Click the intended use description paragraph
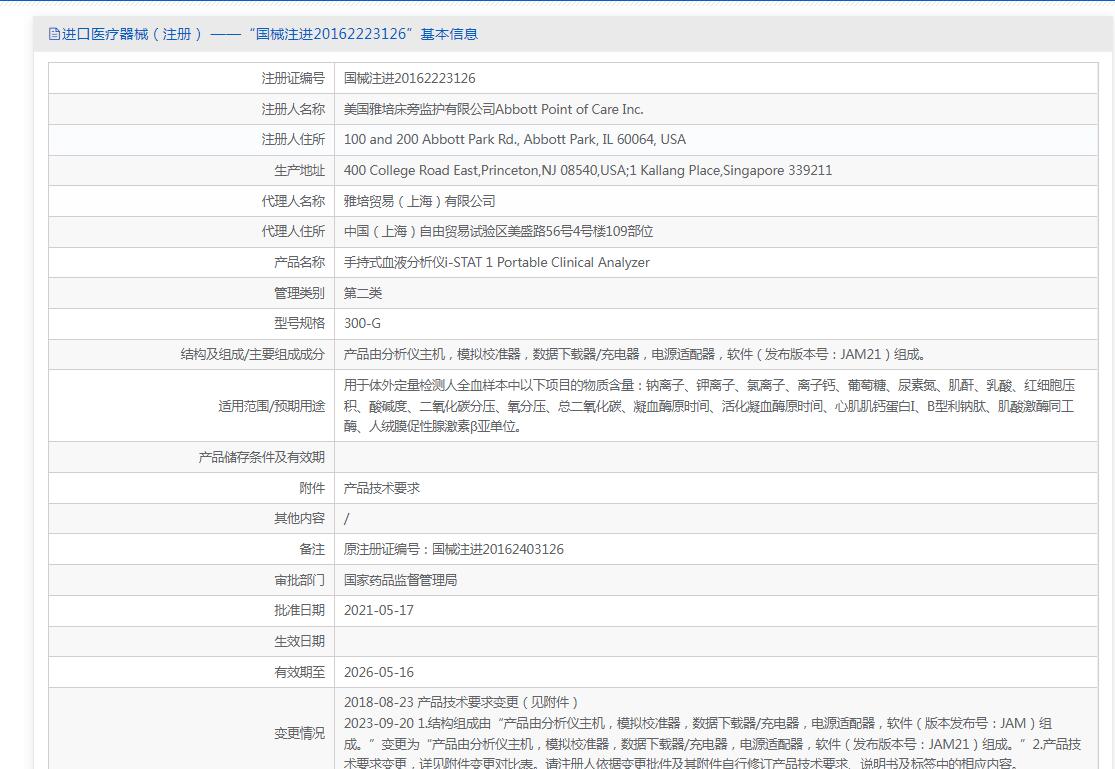Viewport: 1115px width, 769px height. click(x=709, y=405)
